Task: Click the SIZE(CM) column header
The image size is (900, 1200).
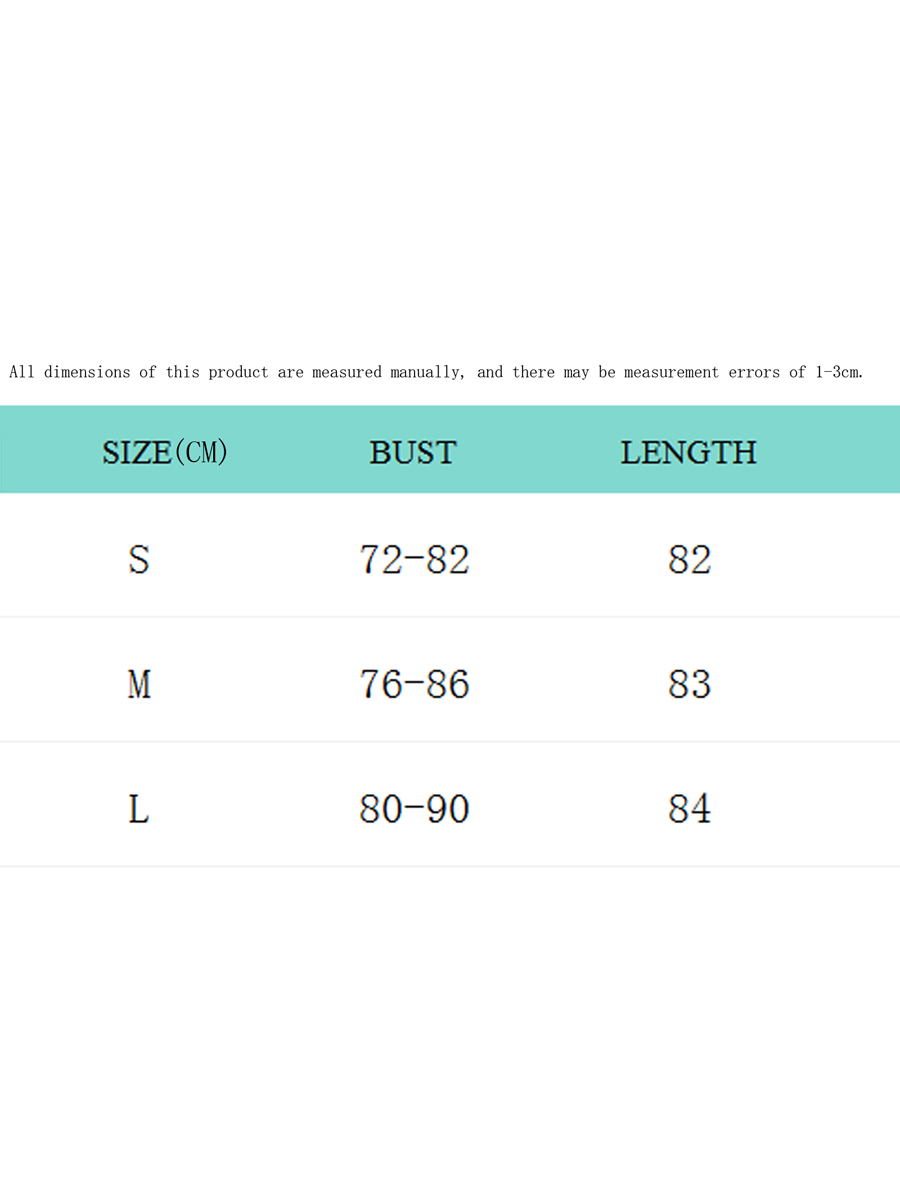Action: 165,452
